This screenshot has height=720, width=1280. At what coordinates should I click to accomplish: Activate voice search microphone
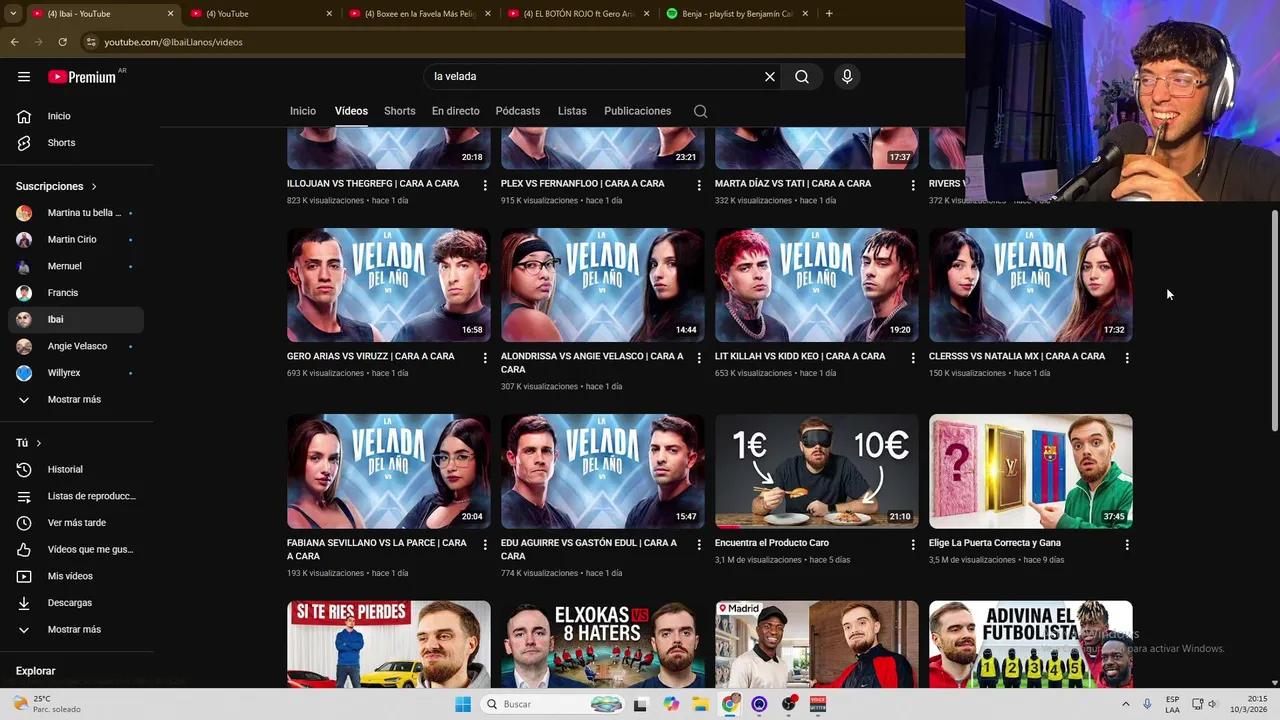coord(847,77)
